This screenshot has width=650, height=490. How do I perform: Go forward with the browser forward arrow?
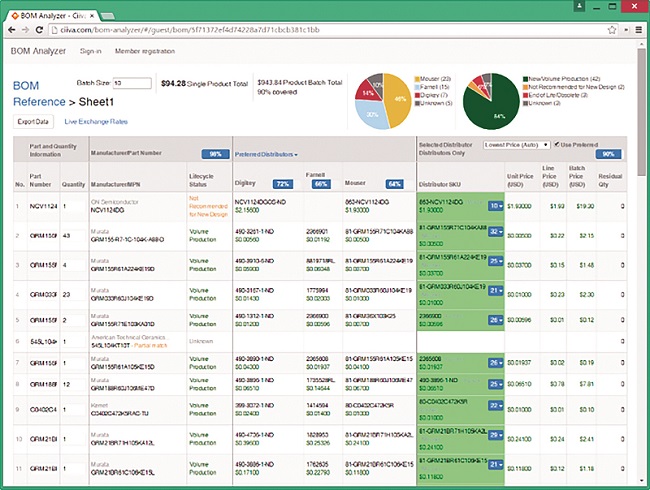25,30
